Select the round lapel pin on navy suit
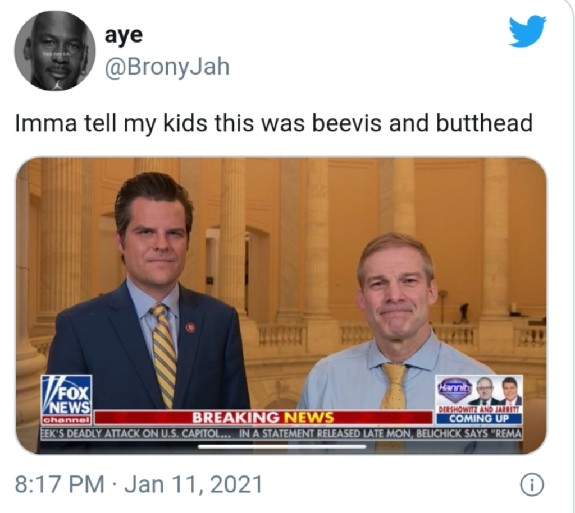The width and height of the screenshot is (575, 513). [x=190, y=327]
